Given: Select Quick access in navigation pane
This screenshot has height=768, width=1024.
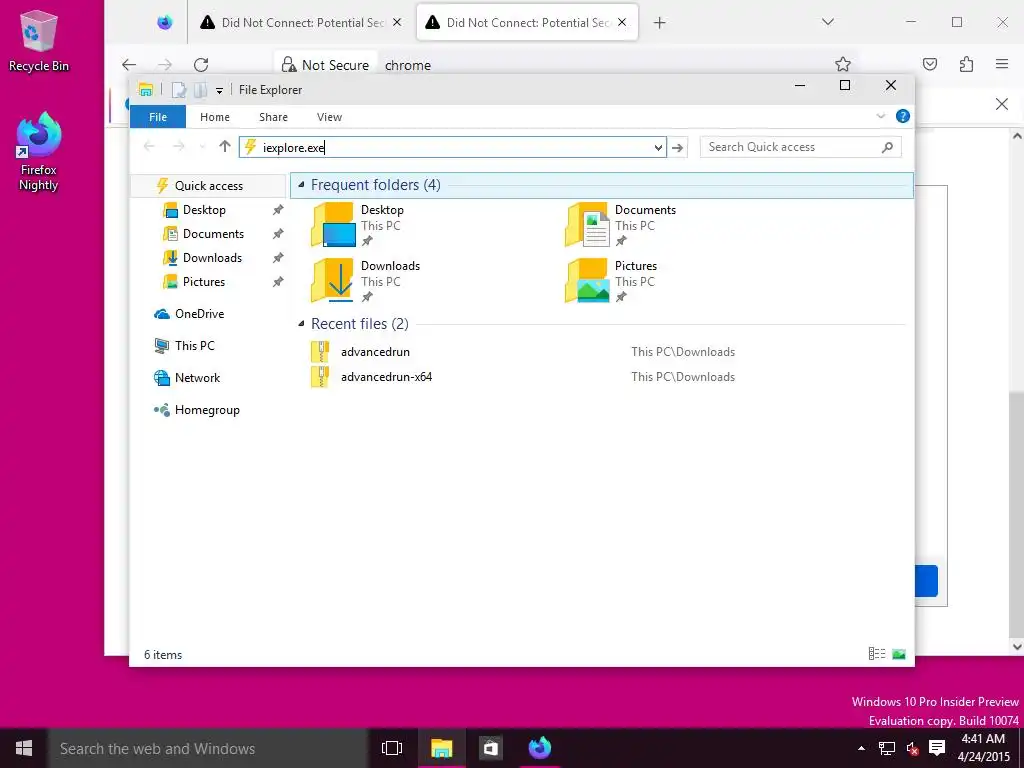Looking at the screenshot, I should [208, 185].
